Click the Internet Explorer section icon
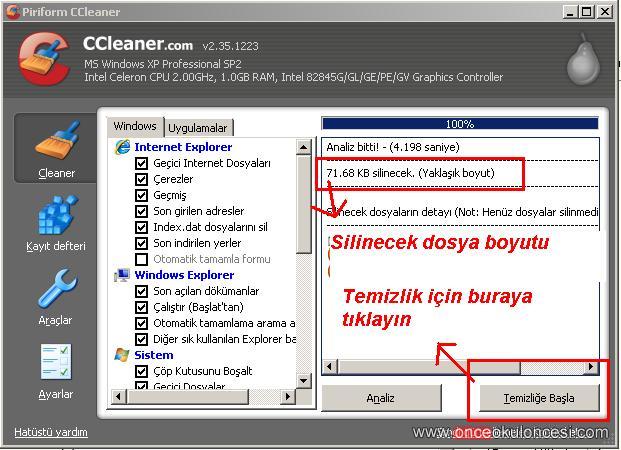 click(x=123, y=147)
